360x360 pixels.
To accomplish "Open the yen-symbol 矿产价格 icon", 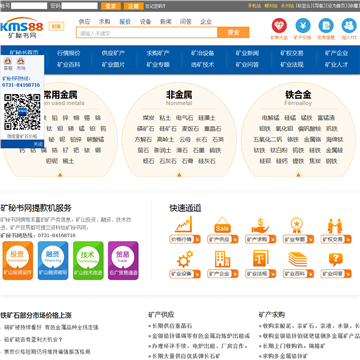I will click(x=303, y=26).
